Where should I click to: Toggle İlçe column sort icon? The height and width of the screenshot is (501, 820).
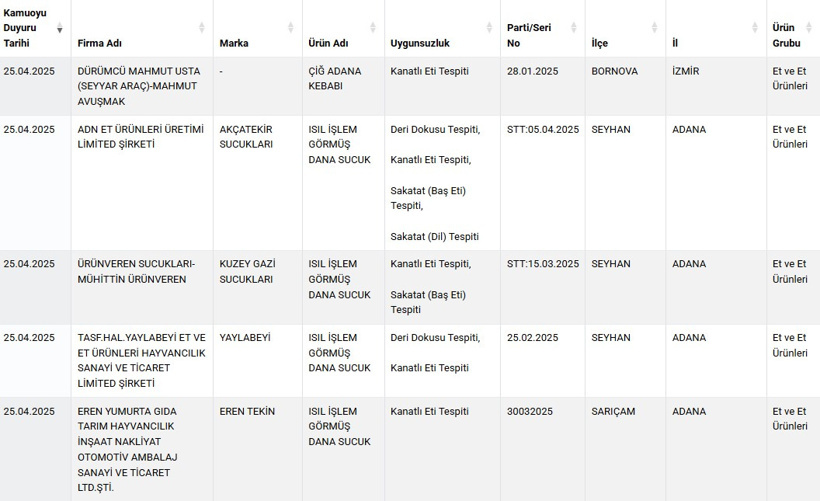(654, 28)
